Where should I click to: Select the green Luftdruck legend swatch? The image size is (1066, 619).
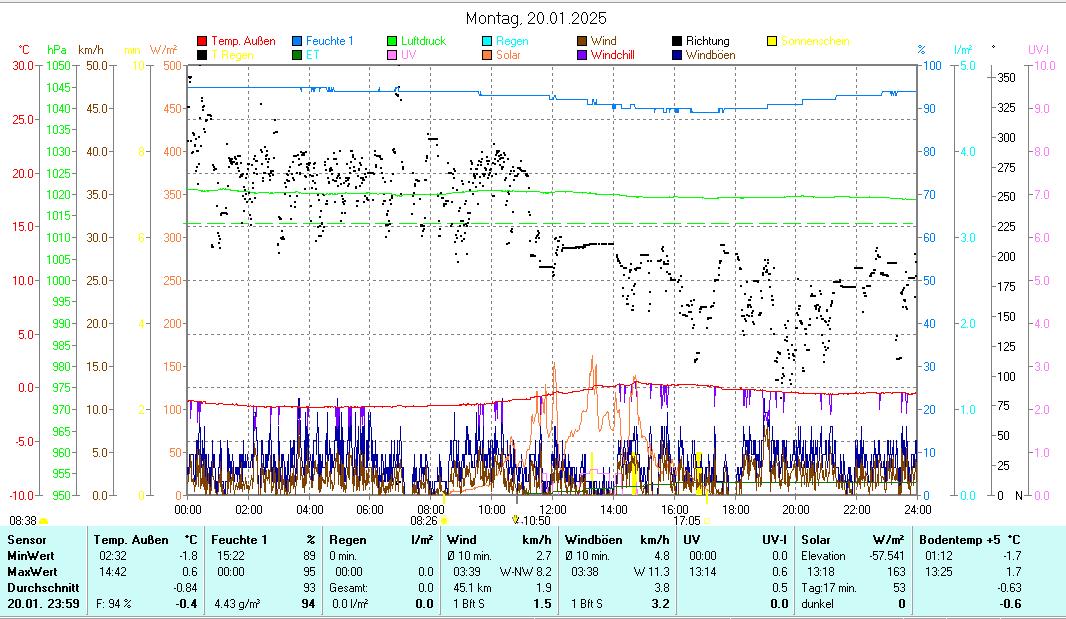pyautogui.click(x=392, y=41)
